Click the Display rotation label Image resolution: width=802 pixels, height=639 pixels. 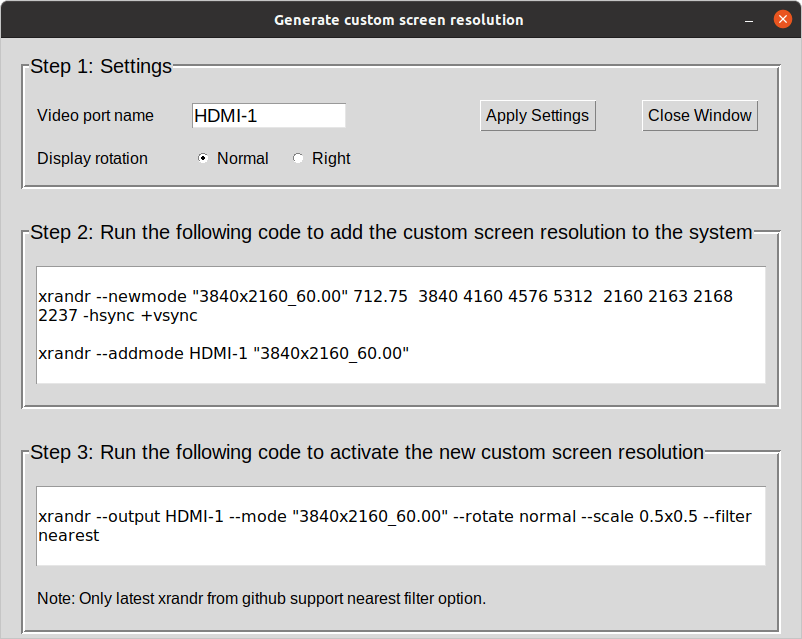92,158
